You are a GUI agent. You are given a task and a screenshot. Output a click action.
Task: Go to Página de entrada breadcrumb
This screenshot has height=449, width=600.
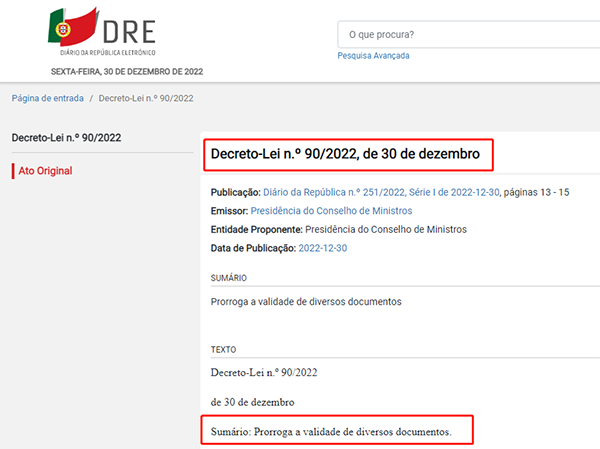pyautogui.click(x=47, y=98)
